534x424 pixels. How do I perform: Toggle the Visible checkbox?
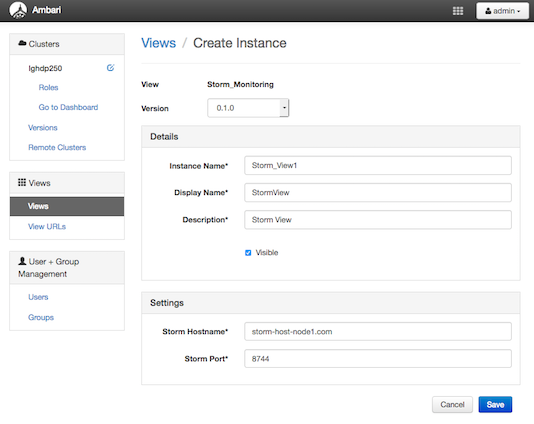pyautogui.click(x=248, y=253)
